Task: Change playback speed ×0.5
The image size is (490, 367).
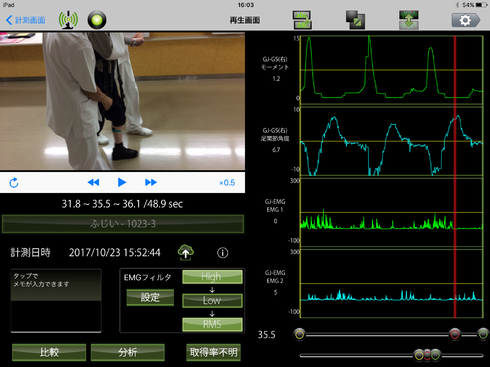Action: tap(227, 183)
